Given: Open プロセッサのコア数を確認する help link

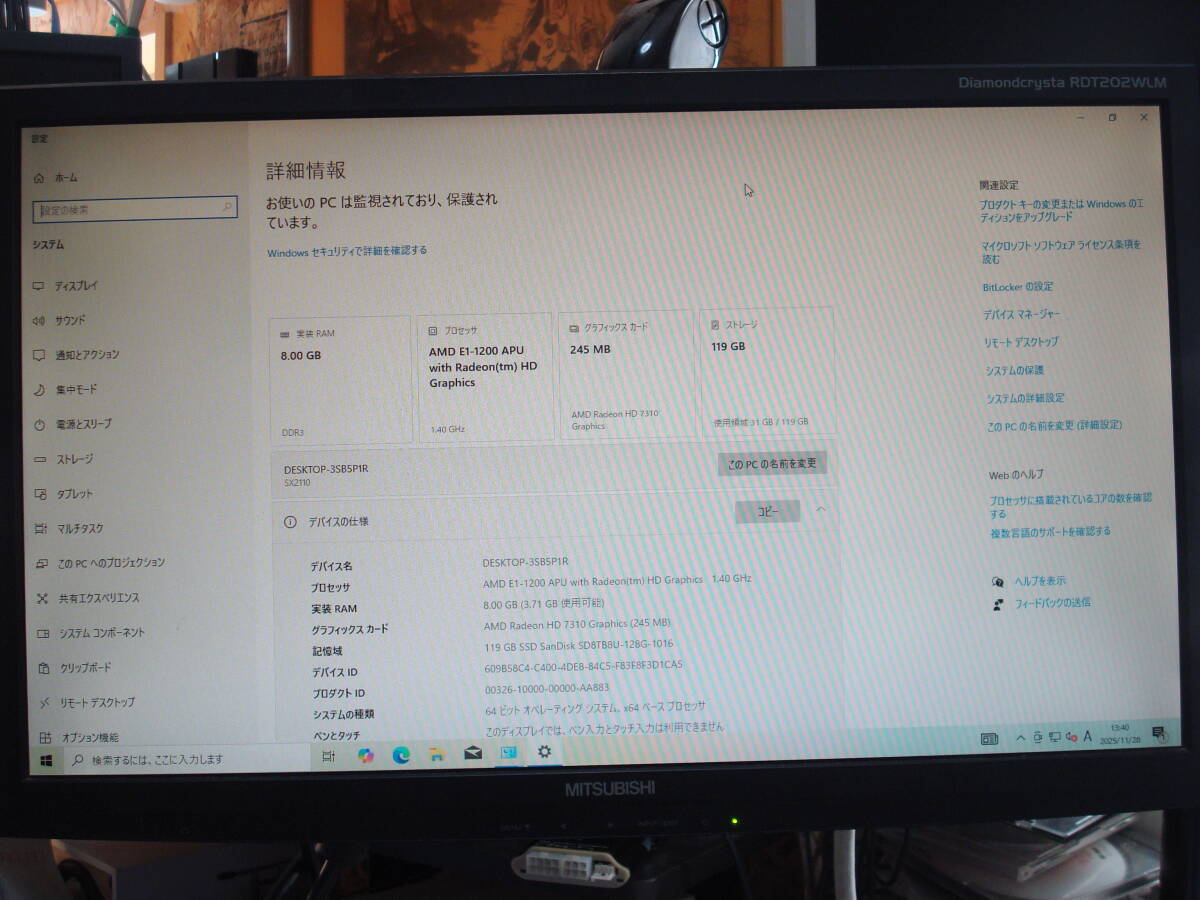Looking at the screenshot, I should pyautogui.click(x=1071, y=505).
